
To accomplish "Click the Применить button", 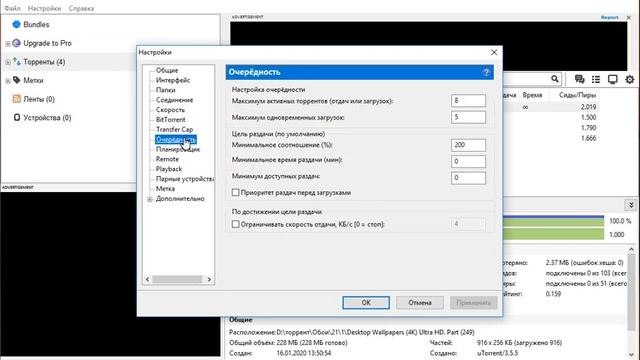I will pos(474,302).
